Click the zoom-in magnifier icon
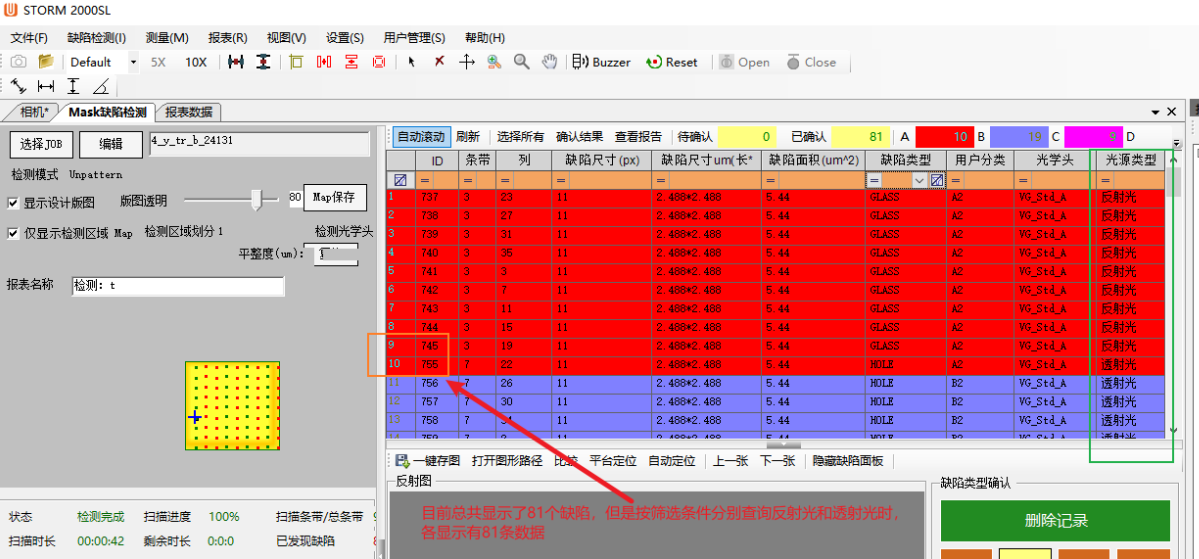This screenshot has width=1199, height=559. tap(494, 62)
